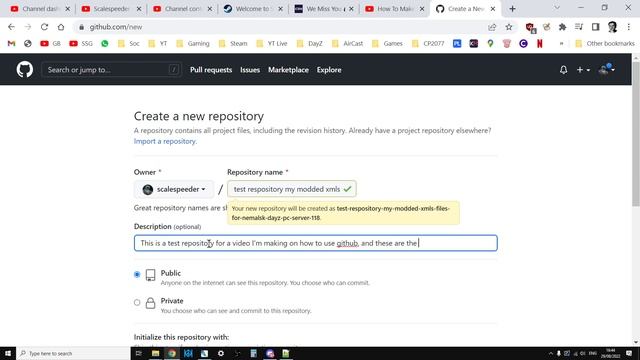The image size is (640, 360).
Task: Open the Gmail bookmark
Action: 11,43
